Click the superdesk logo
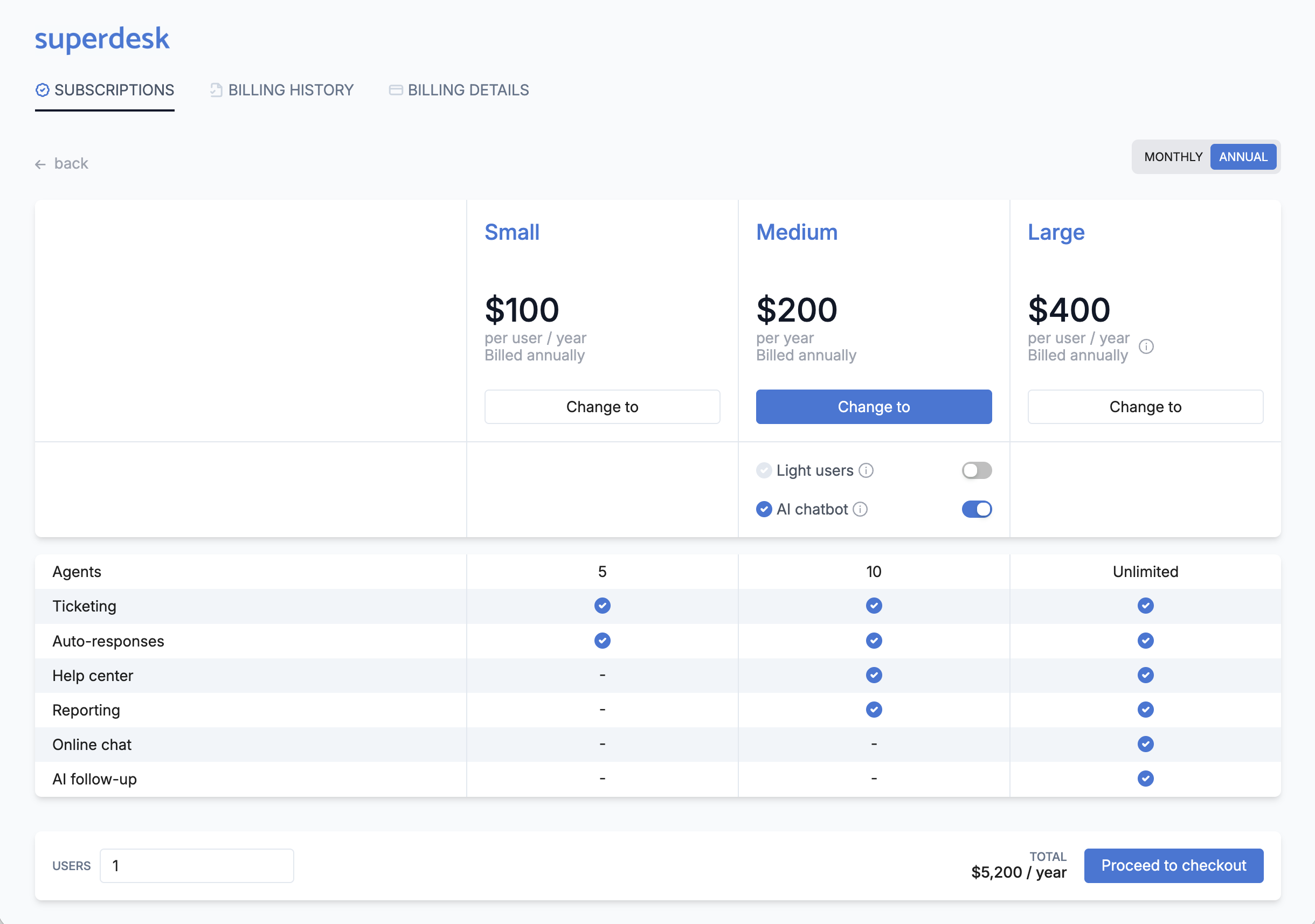Viewport: 1315px width, 924px height. [102, 39]
